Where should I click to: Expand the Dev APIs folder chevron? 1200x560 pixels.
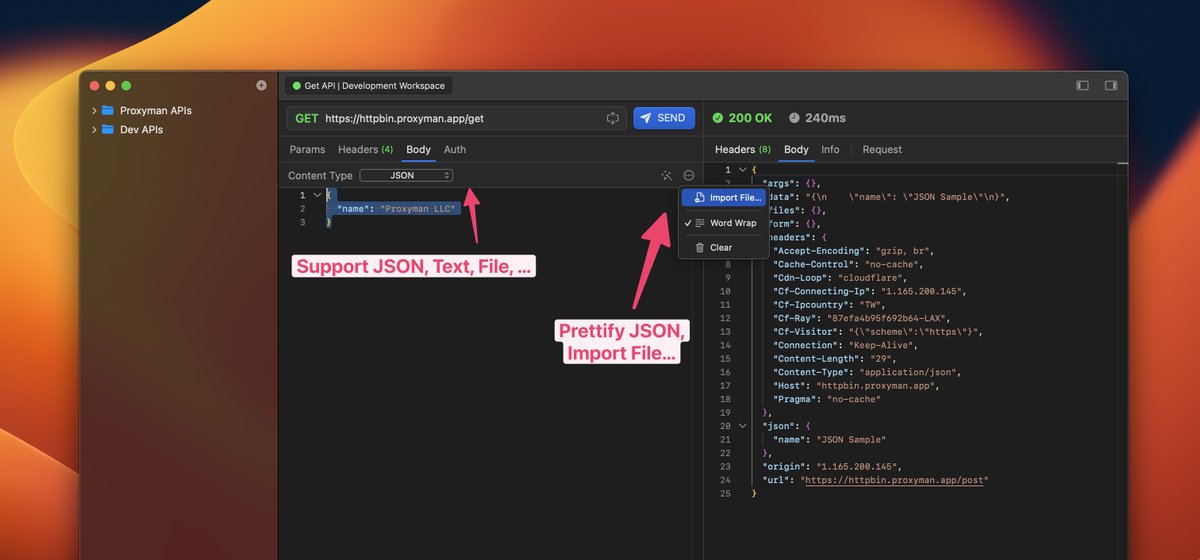click(x=94, y=130)
